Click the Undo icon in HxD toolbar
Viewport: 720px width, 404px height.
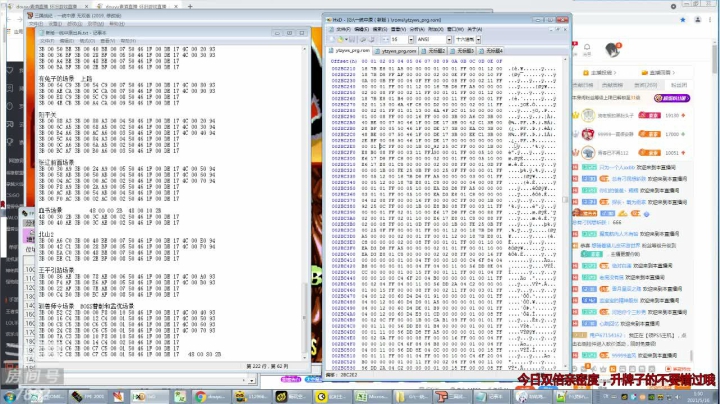tap(363, 39)
